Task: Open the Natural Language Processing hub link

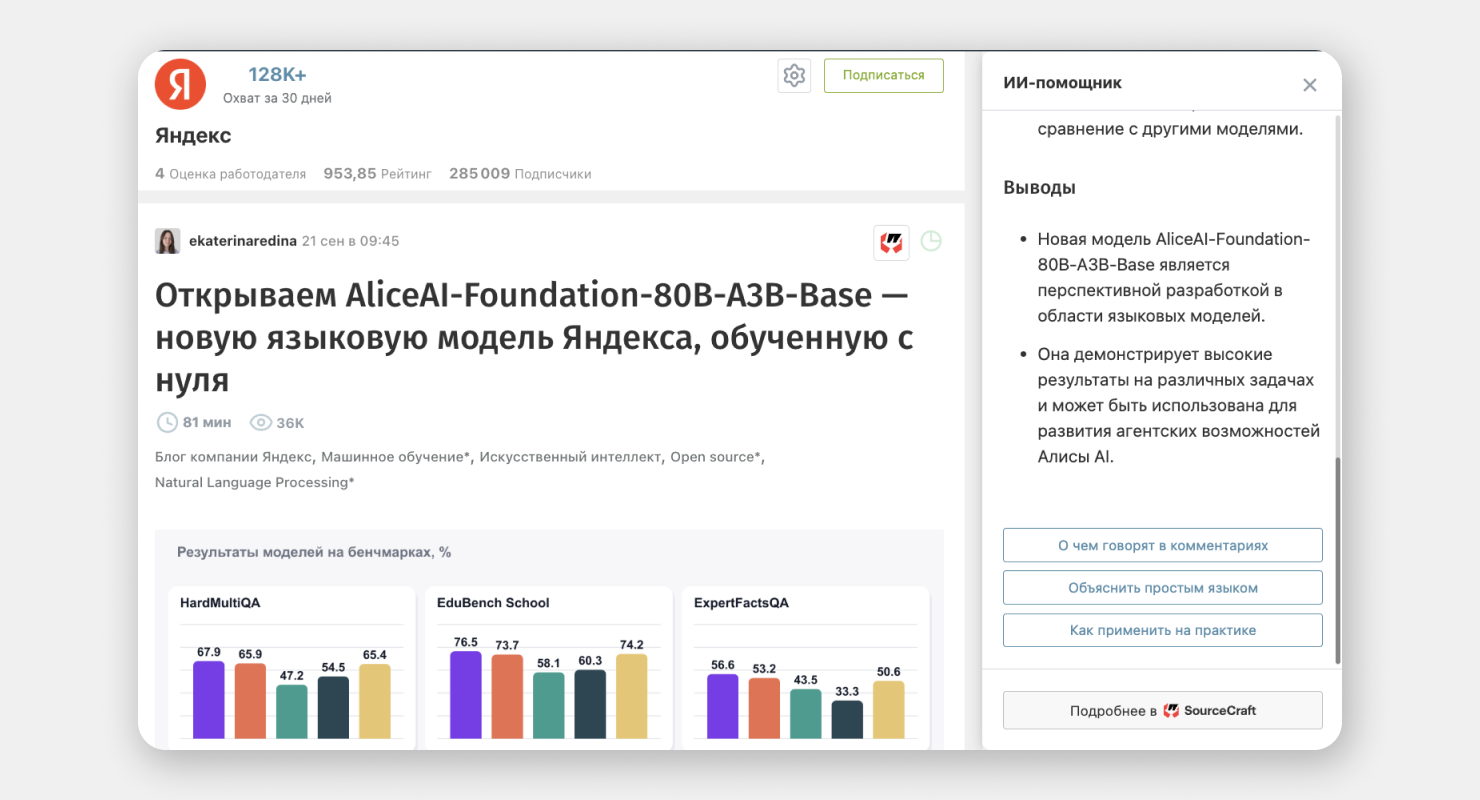Action: [x=254, y=482]
